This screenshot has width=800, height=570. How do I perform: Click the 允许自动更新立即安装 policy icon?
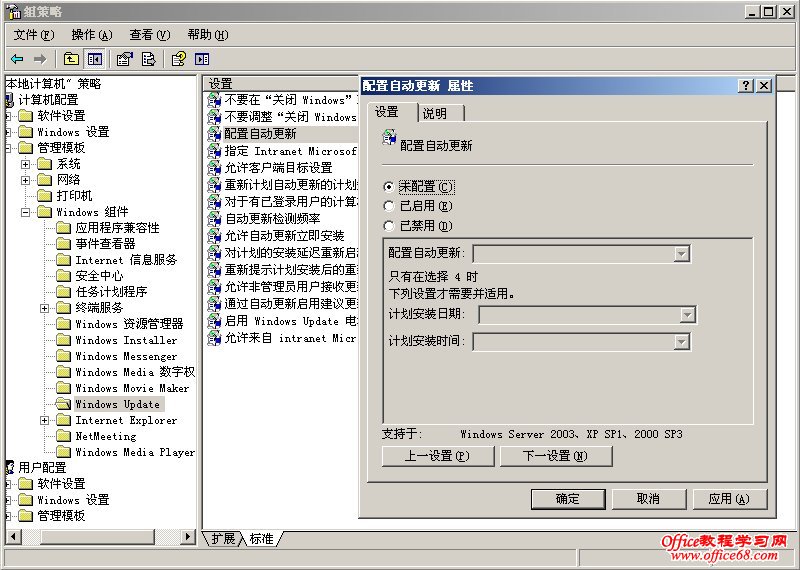coord(214,236)
